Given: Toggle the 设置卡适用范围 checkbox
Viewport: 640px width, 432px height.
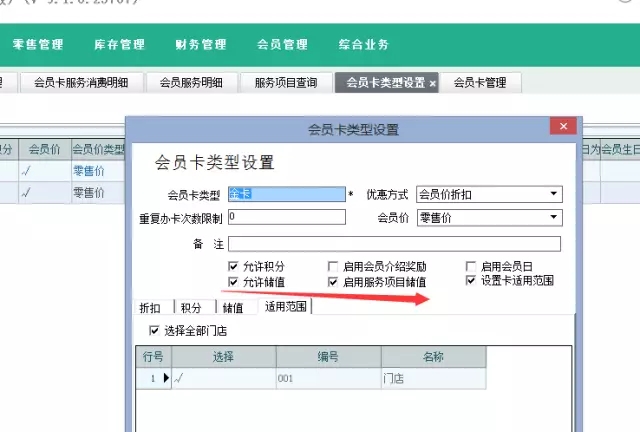Looking at the screenshot, I should (x=471, y=281).
